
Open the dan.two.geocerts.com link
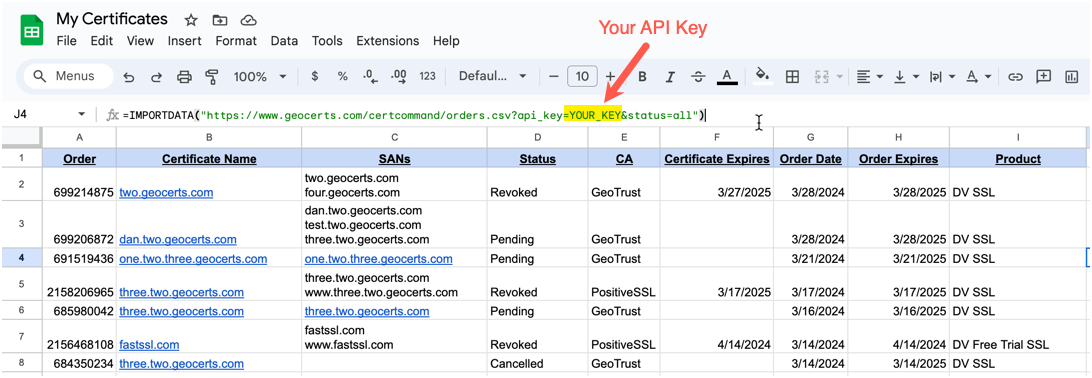(178, 239)
